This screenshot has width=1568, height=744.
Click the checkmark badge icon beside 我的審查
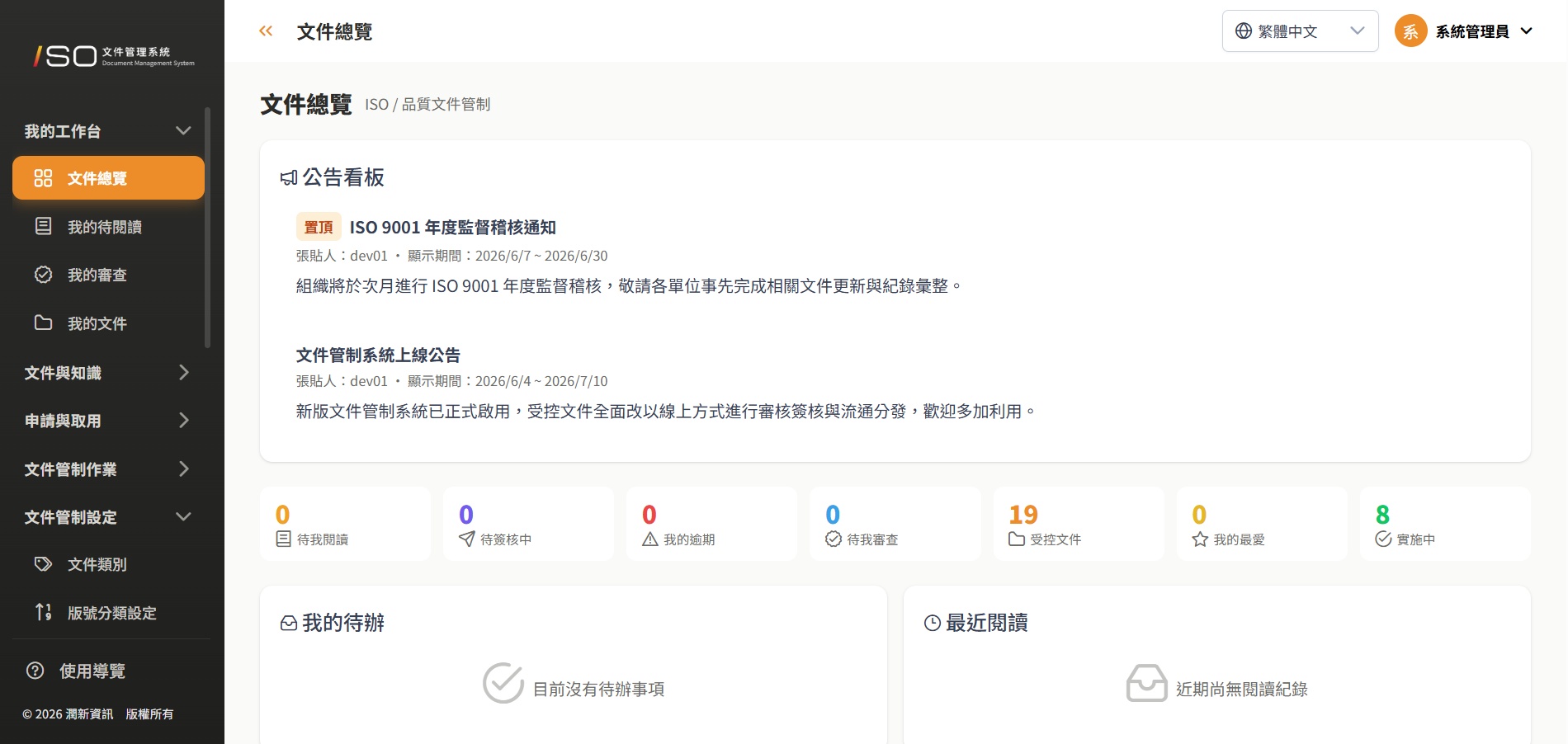[43, 275]
